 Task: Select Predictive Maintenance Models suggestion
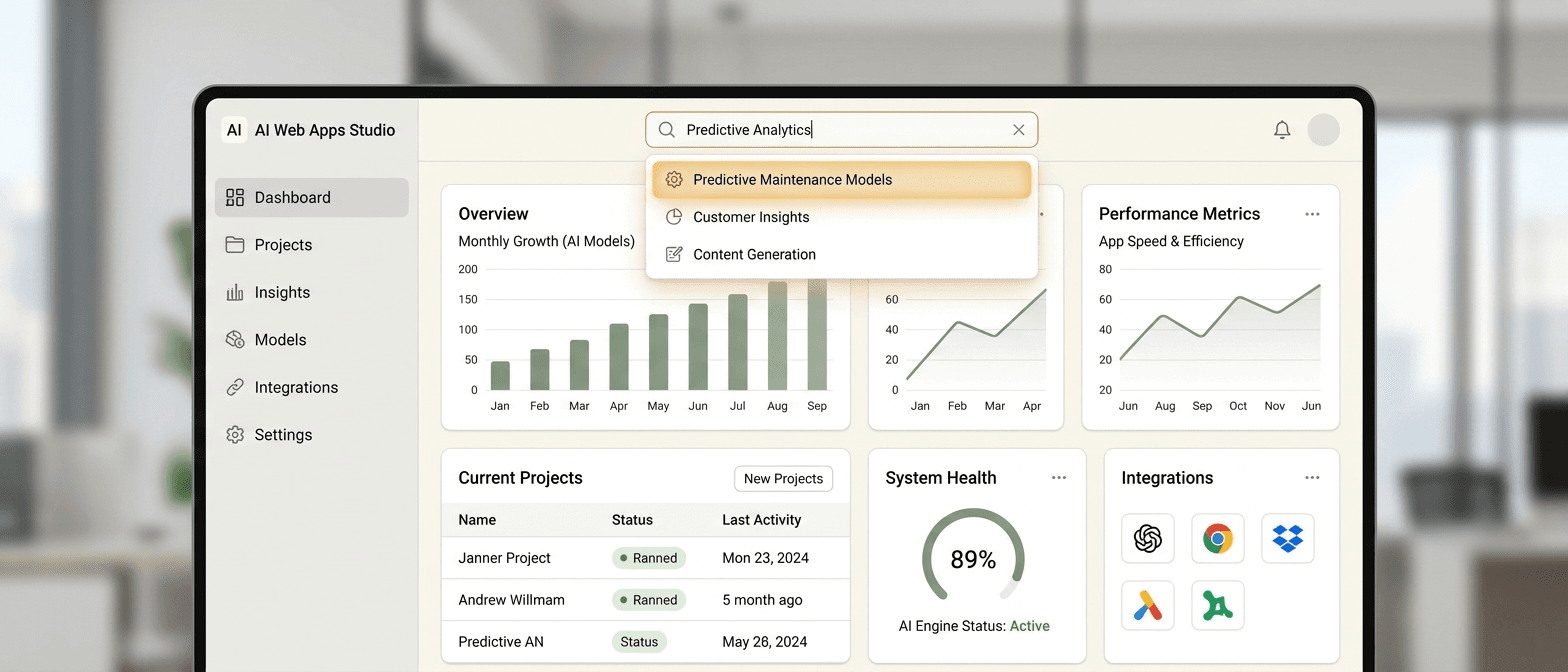tap(841, 180)
